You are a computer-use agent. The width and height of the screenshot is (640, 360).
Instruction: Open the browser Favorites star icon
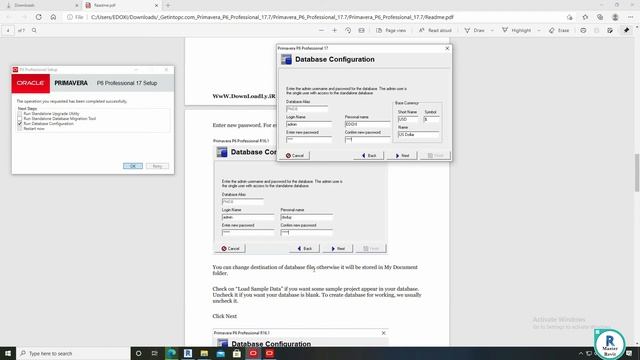coord(585,17)
